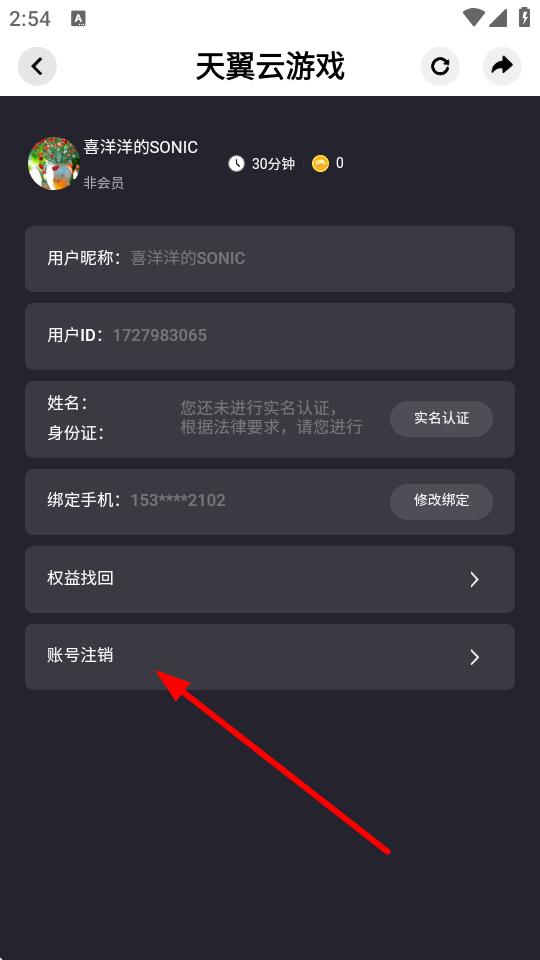This screenshot has width=540, height=960.
Task: Tap the back arrow button
Action: pyautogui.click(x=37, y=66)
